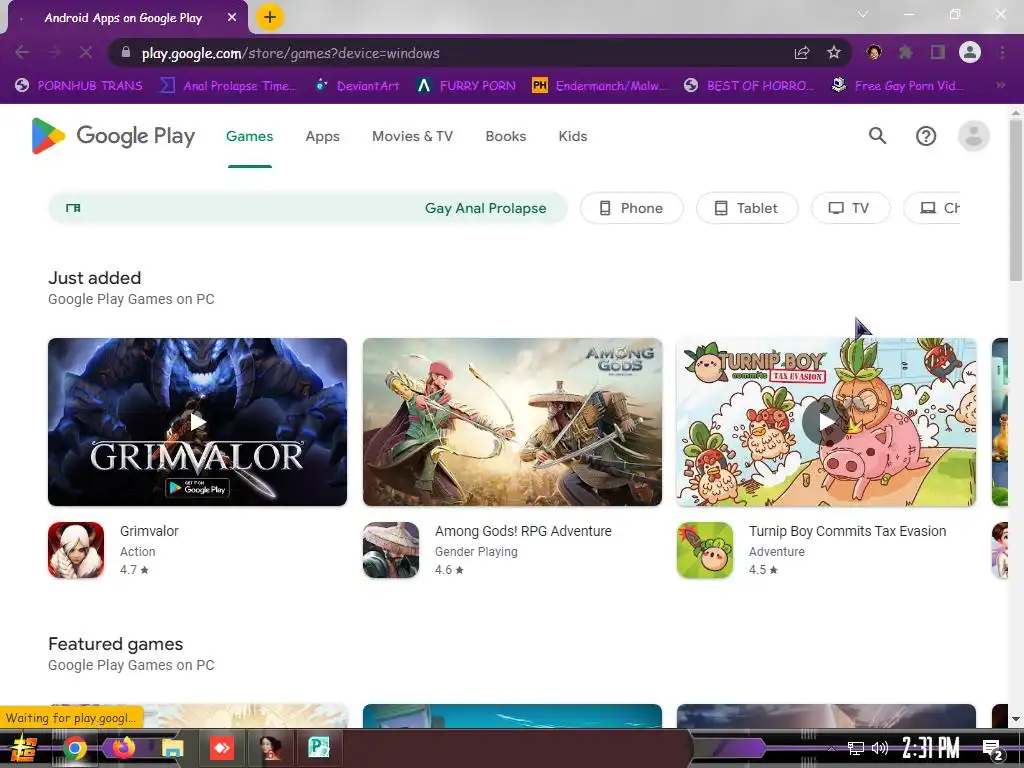Click the selected green device filter chip

click(x=308, y=208)
